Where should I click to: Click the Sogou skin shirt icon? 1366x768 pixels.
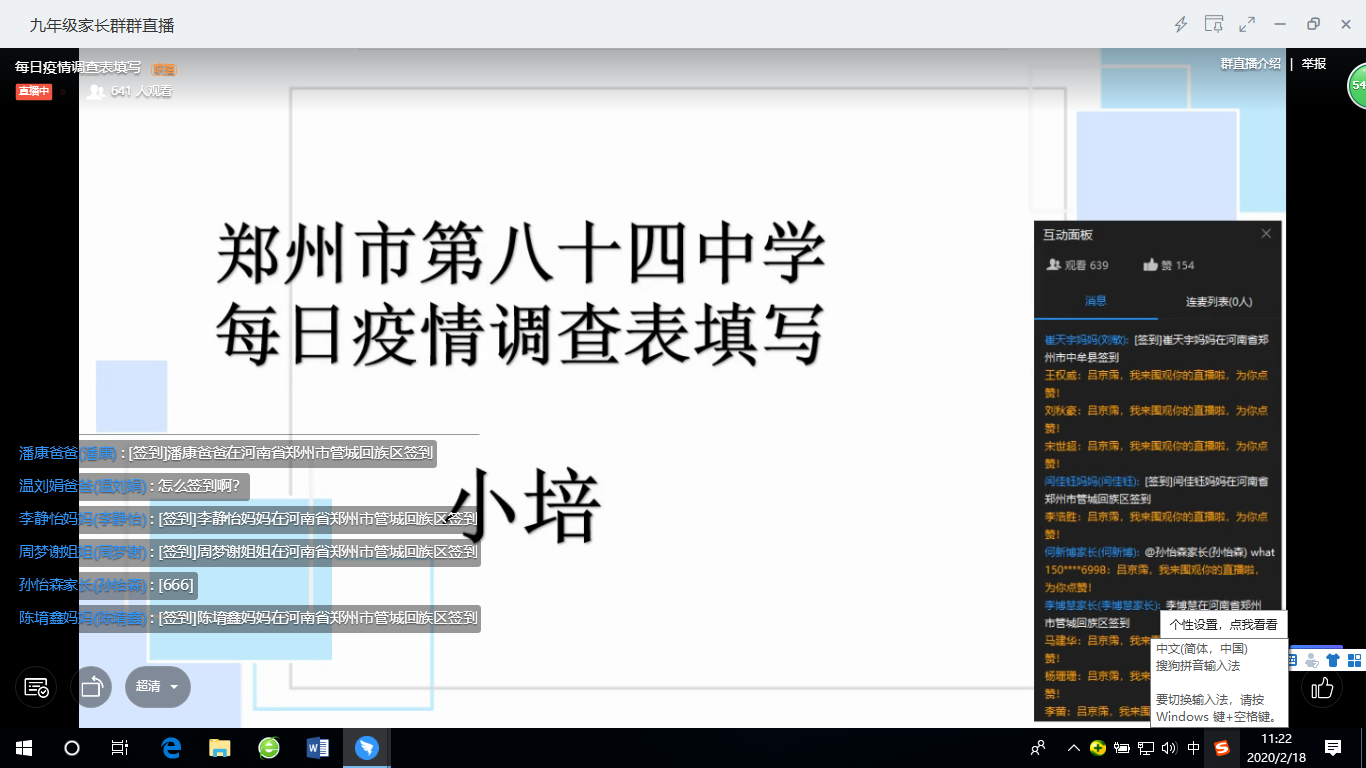1333,660
